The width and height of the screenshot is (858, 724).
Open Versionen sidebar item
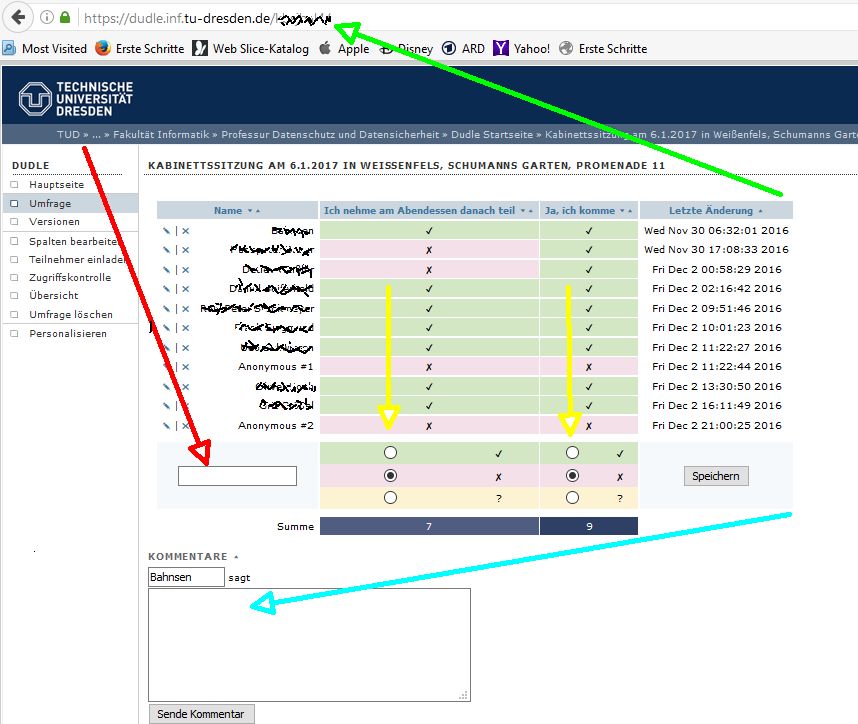point(54,222)
